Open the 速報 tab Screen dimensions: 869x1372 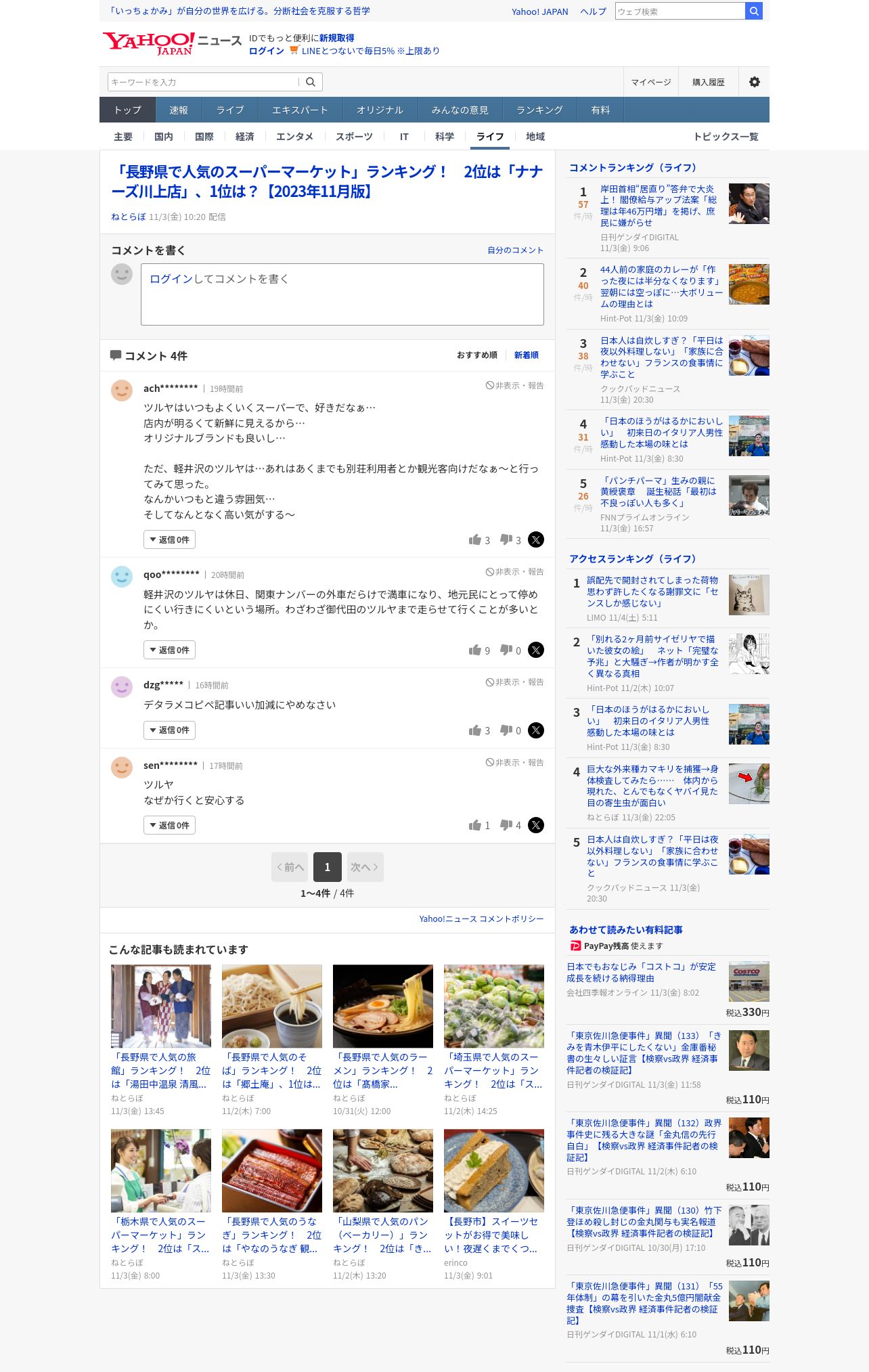pos(179,110)
